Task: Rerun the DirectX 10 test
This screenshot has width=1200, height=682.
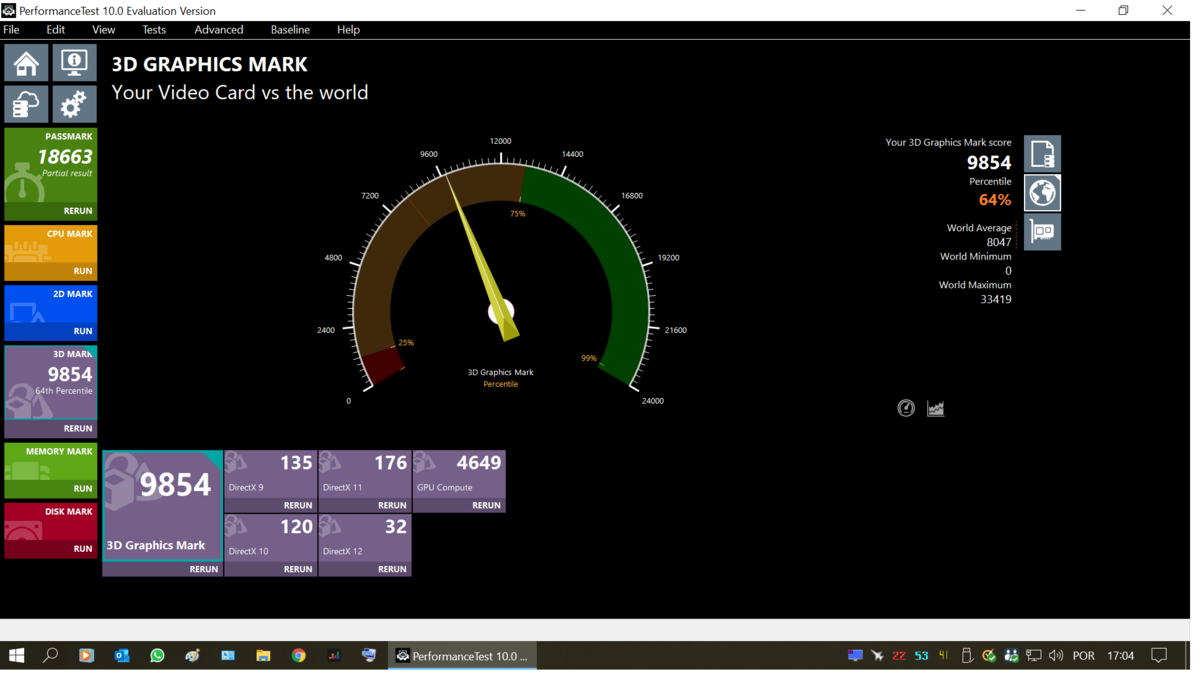Action: pos(298,569)
